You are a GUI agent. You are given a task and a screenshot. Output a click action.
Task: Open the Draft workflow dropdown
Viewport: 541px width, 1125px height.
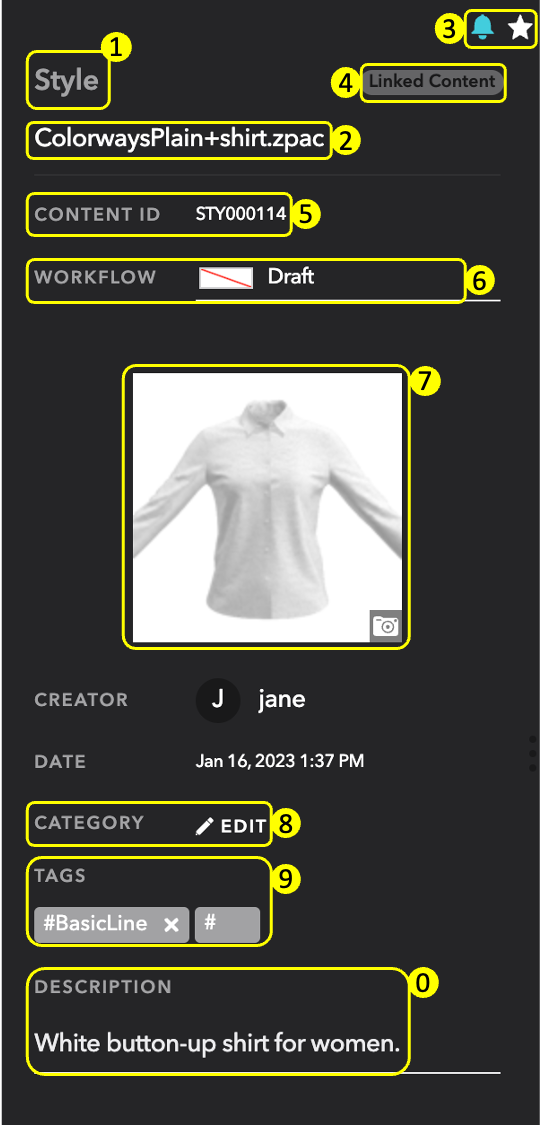tap(348, 278)
